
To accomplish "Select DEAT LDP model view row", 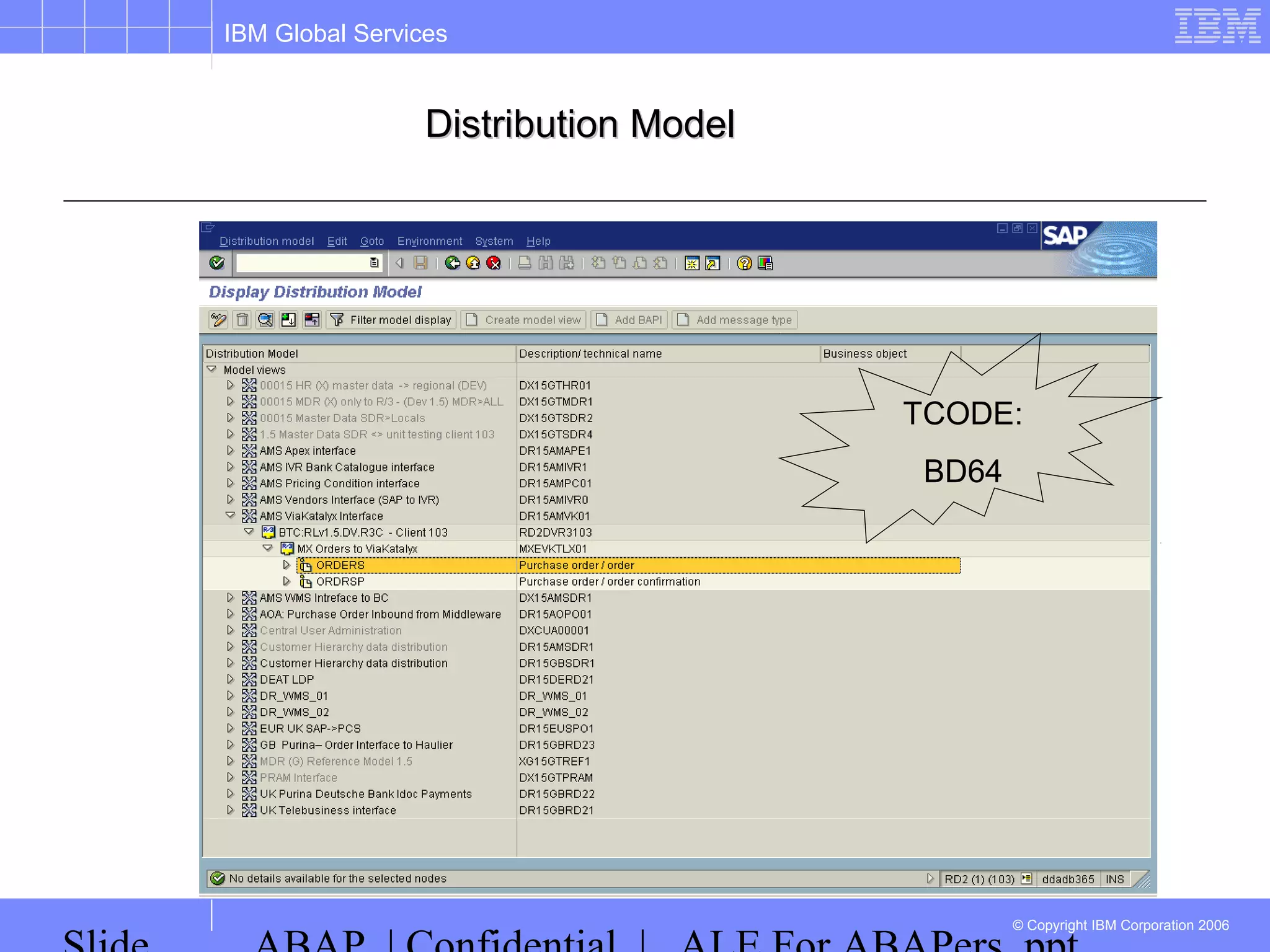I will (286, 679).
